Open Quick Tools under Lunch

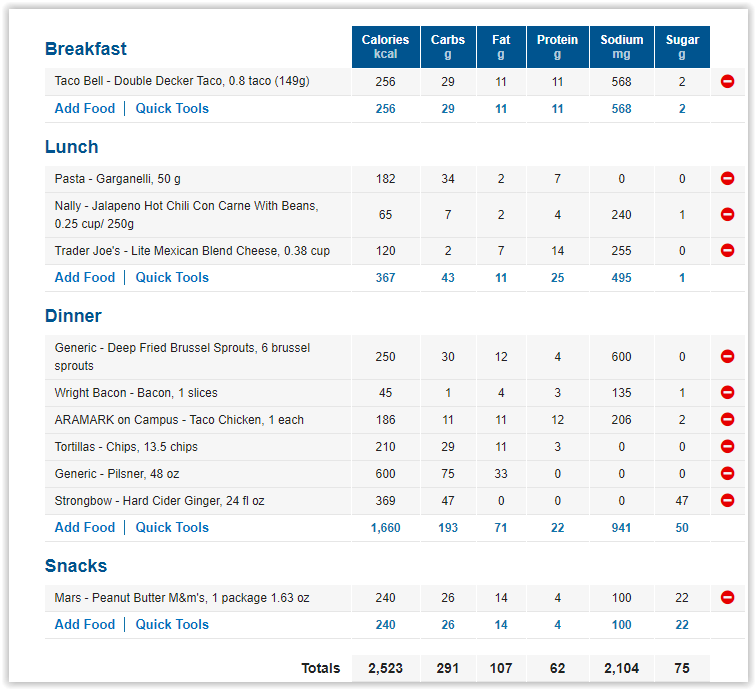[172, 278]
